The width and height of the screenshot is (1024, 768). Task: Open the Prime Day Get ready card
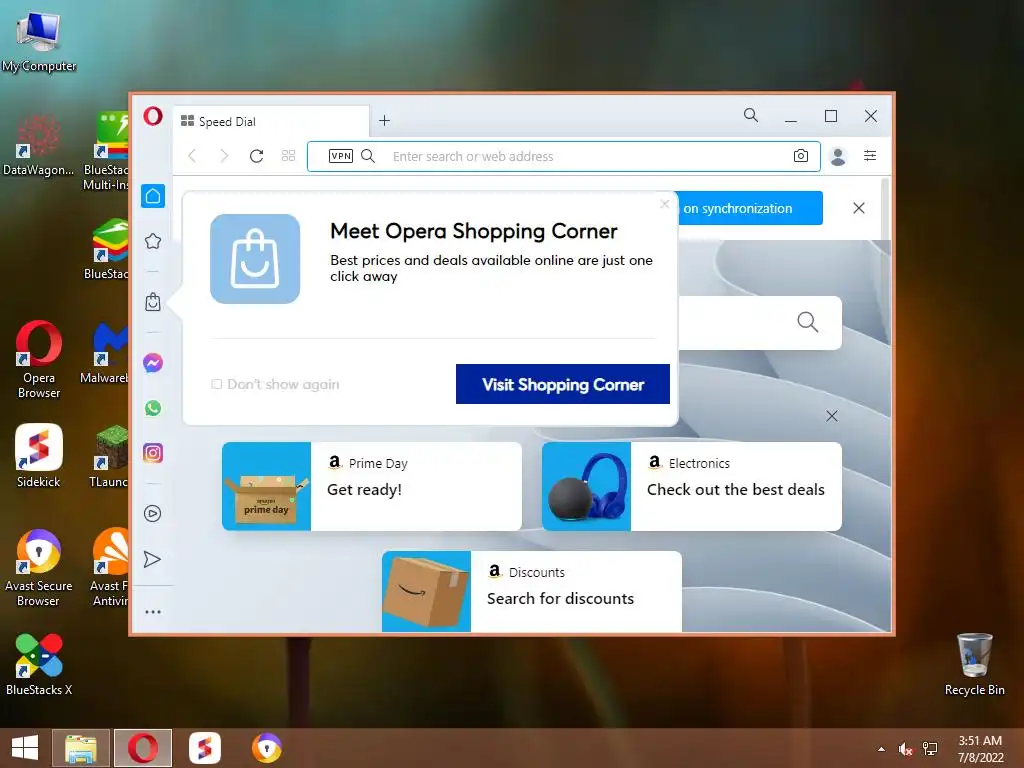(x=372, y=487)
